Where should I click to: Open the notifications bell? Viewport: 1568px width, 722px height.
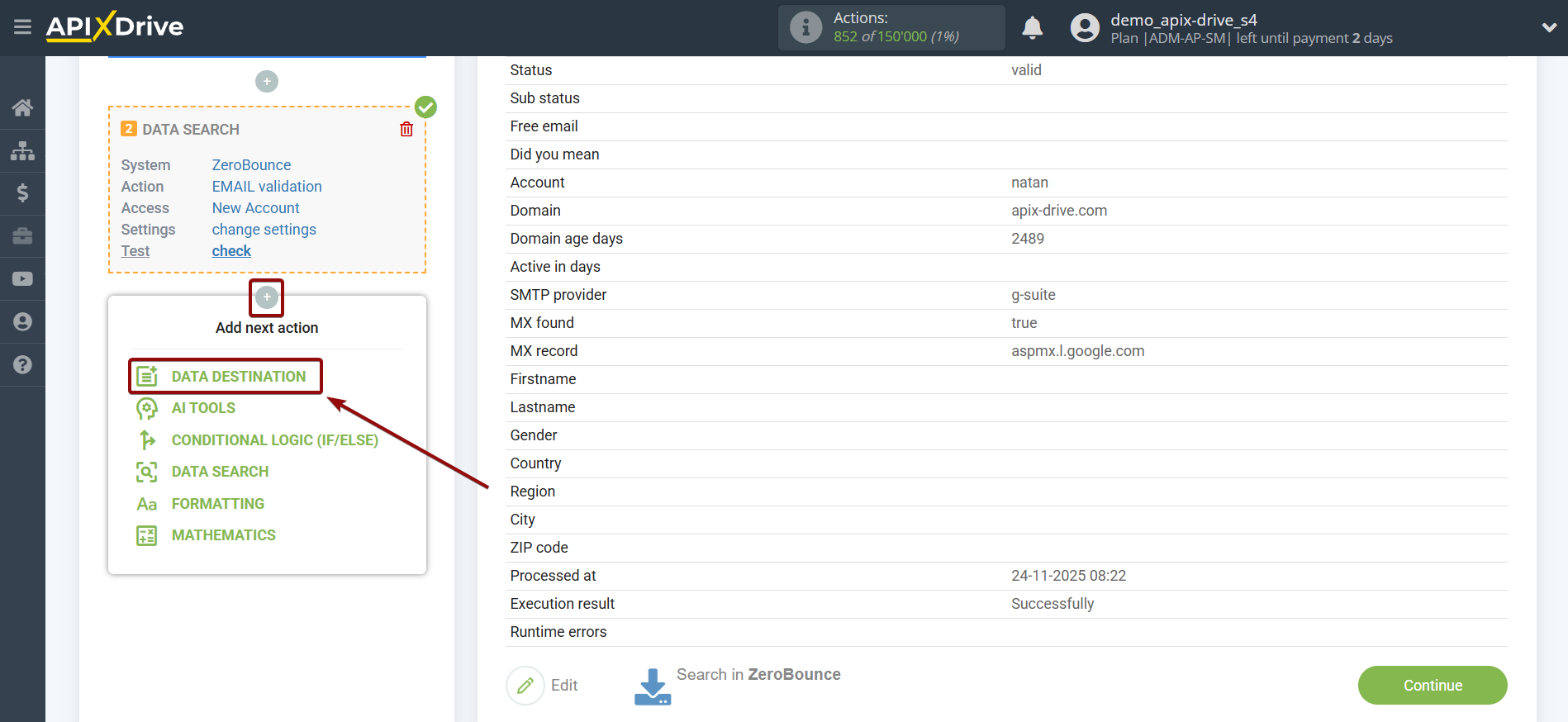[1033, 27]
